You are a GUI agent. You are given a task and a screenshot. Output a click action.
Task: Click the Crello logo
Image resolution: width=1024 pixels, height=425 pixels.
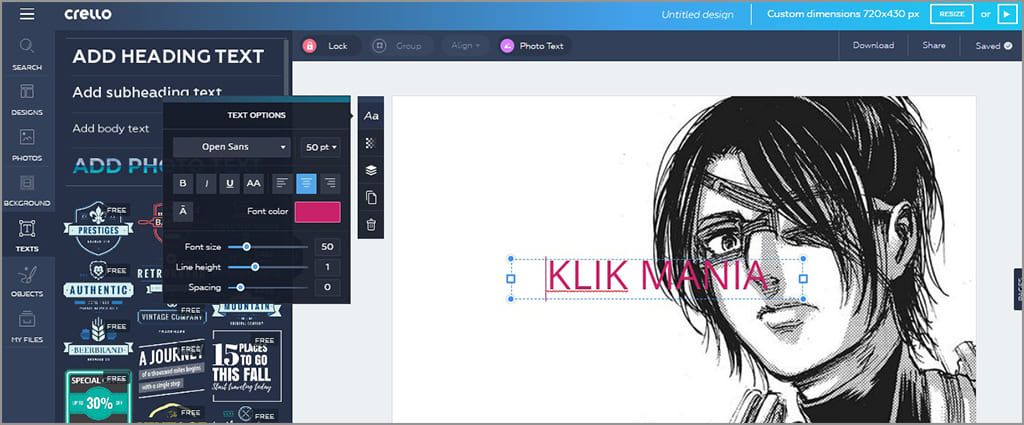[x=88, y=14]
